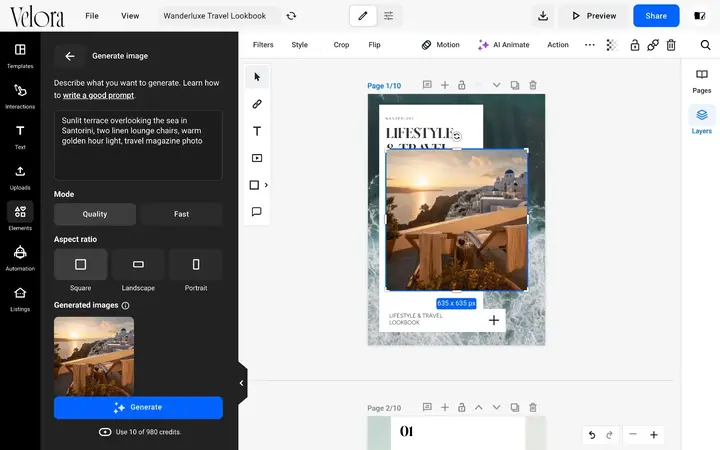Open the Automation sidebar panel

(20, 258)
